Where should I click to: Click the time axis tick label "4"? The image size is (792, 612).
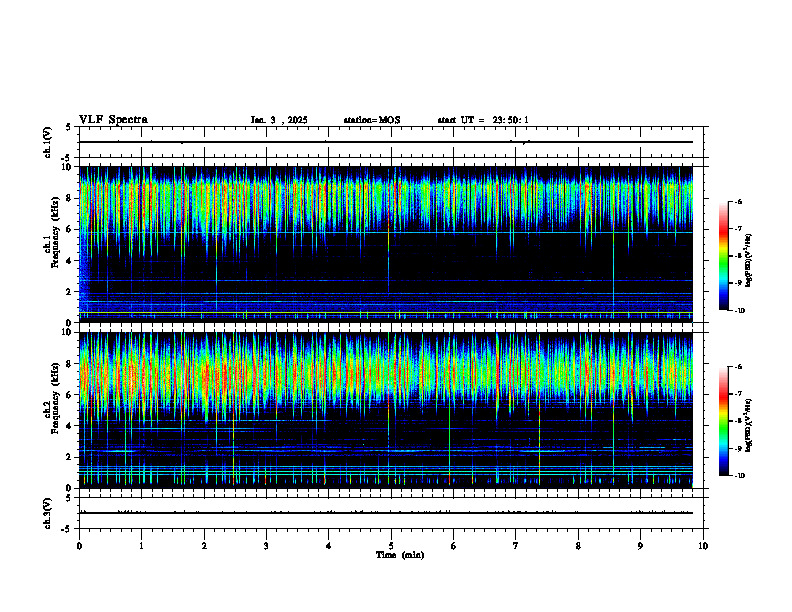click(329, 546)
